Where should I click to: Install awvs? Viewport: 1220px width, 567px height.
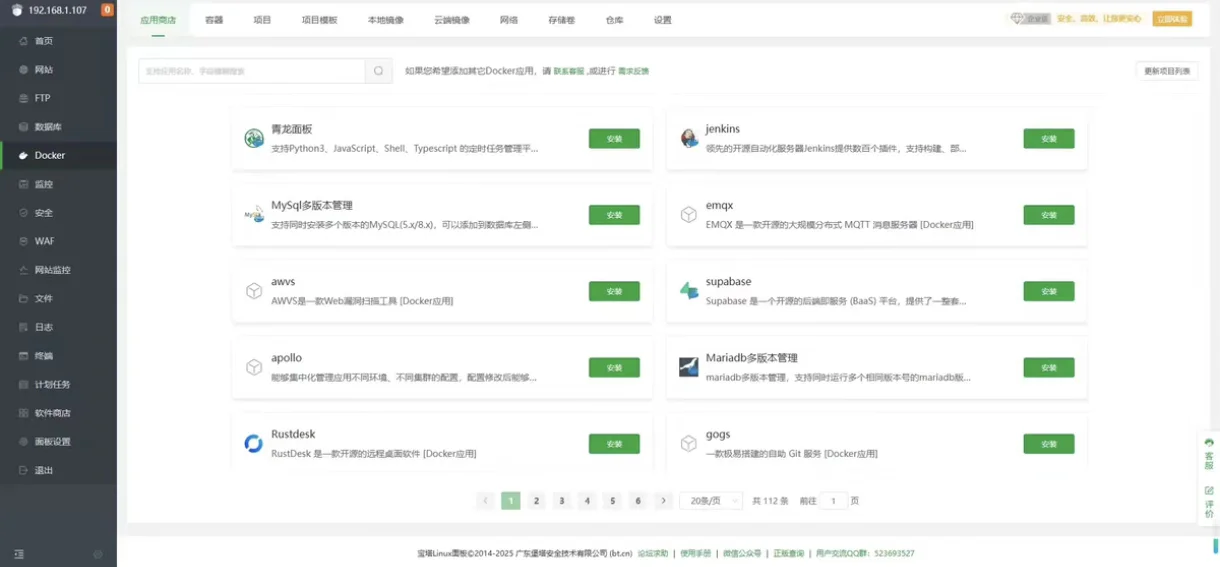point(614,291)
